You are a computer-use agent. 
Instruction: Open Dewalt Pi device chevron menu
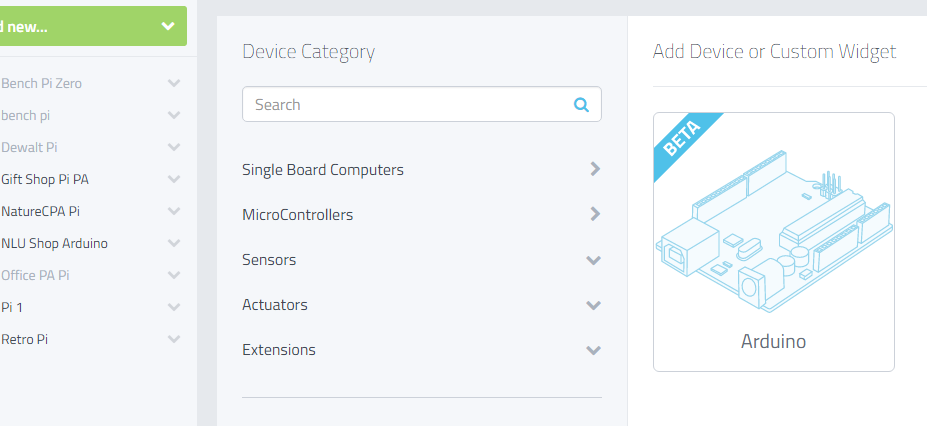(174, 147)
